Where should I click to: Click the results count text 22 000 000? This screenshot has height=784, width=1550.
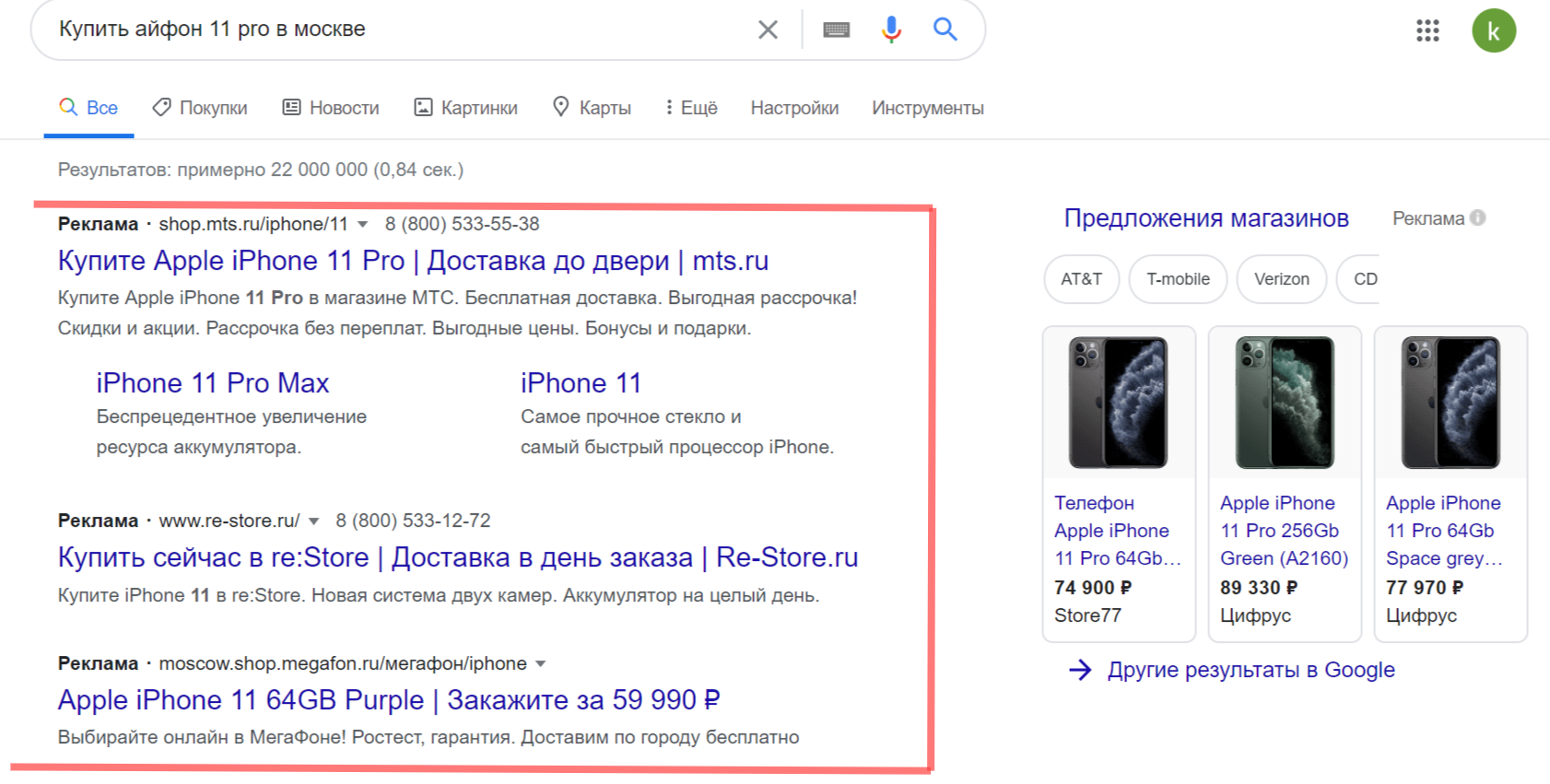pyautogui.click(x=319, y=170)
